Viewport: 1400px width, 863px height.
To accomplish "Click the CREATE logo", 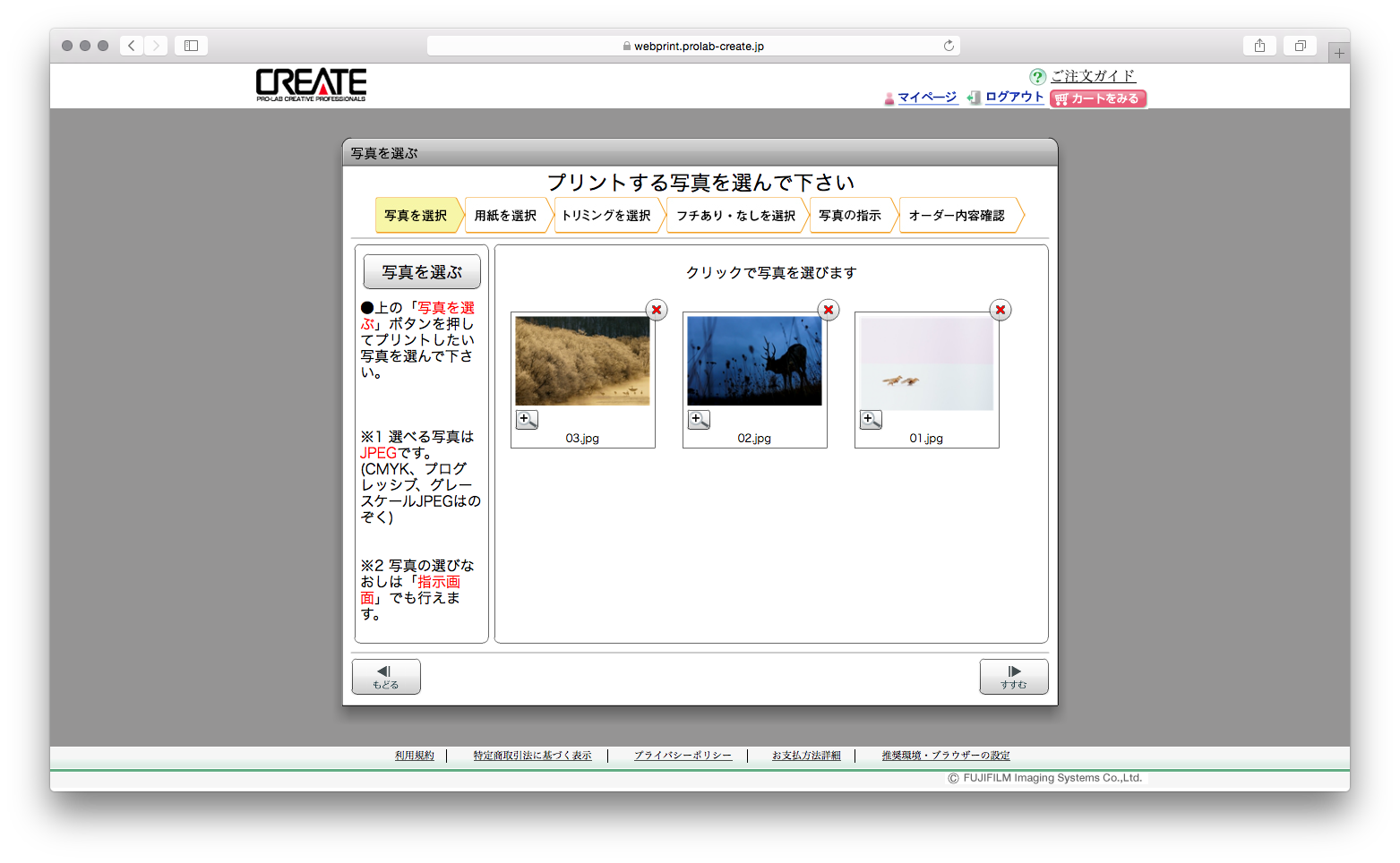I will [311, 84].
